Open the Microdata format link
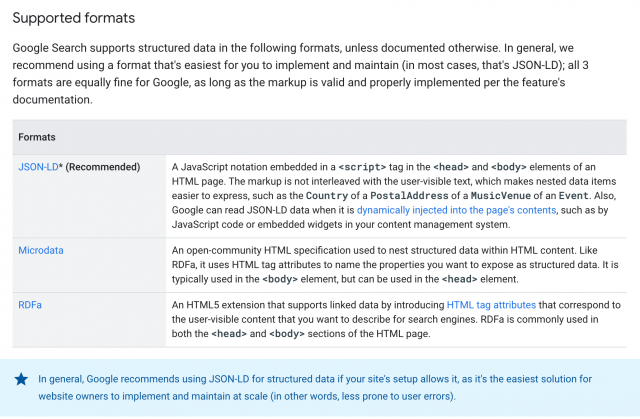Viewport: 640px width, 419px height. click(x=41, y=250)
